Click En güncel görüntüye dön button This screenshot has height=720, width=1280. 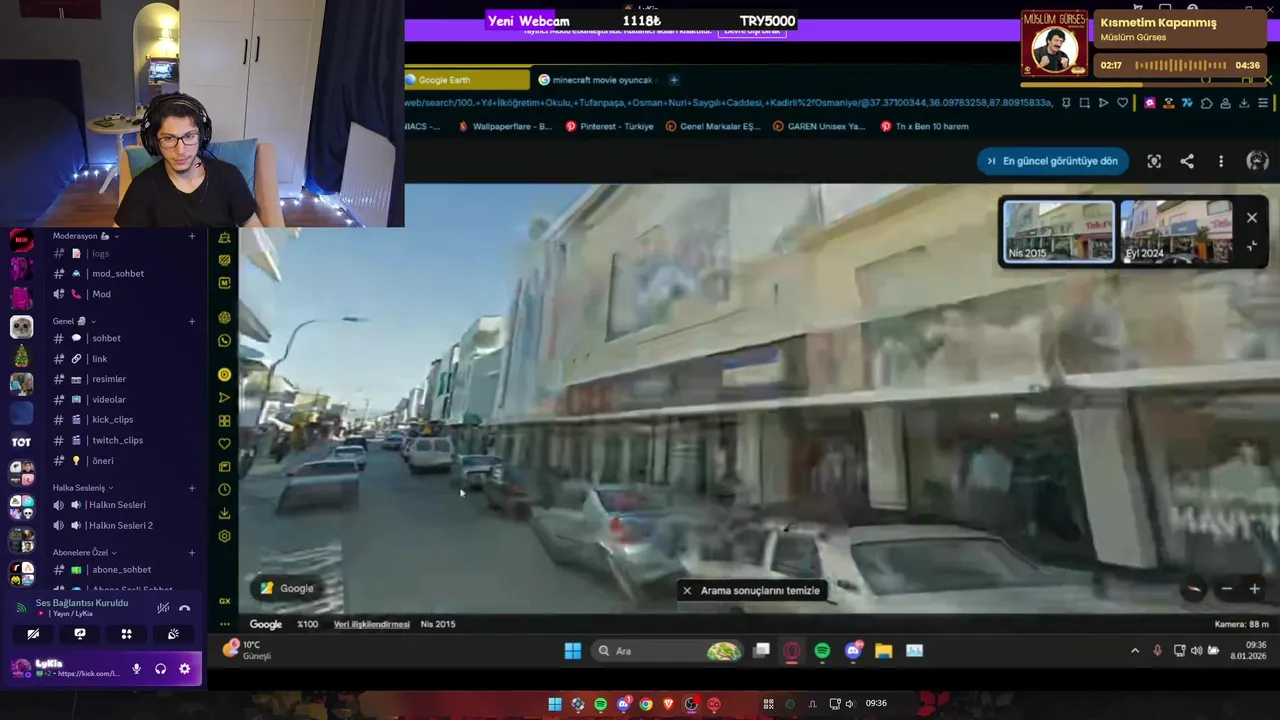click(x=1053, y=161)
